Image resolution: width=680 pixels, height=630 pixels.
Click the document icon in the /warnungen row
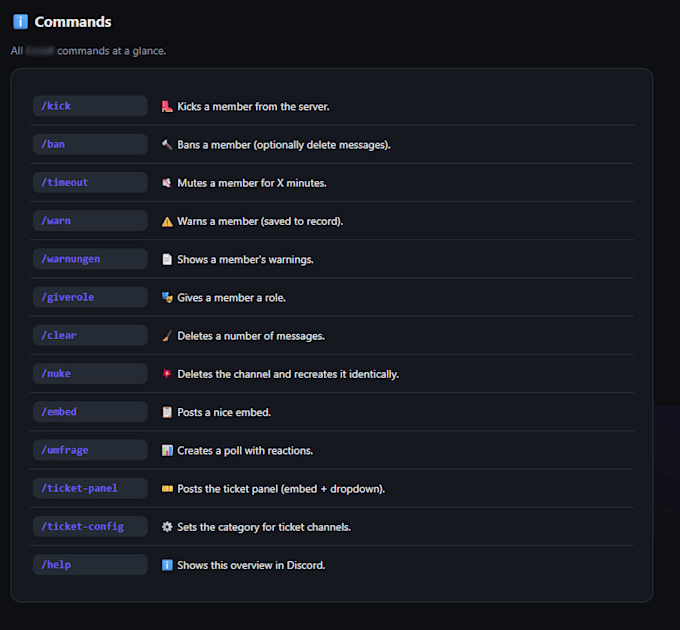(167, 259)
